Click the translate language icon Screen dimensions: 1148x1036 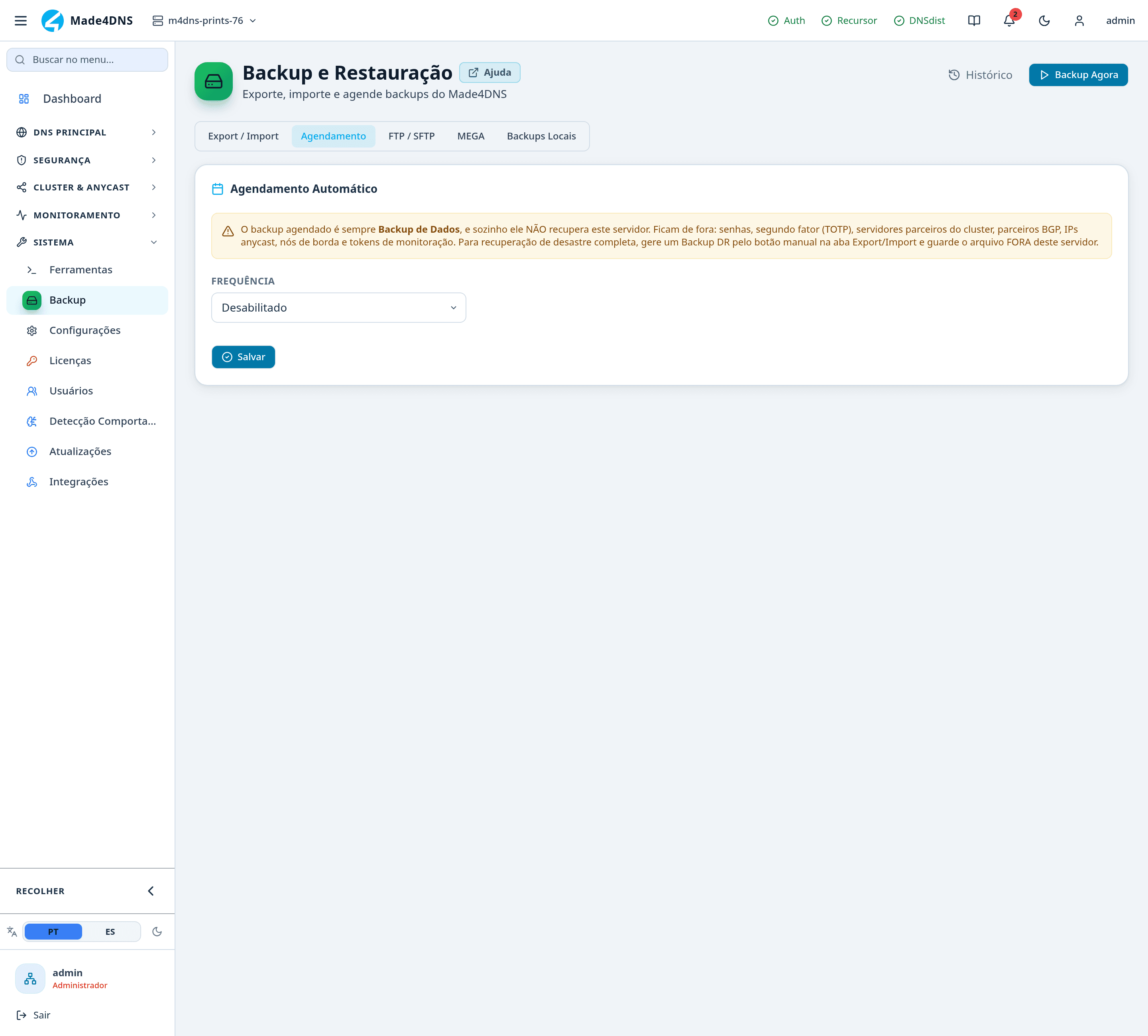pyautogui.click(x=12, y=931)
